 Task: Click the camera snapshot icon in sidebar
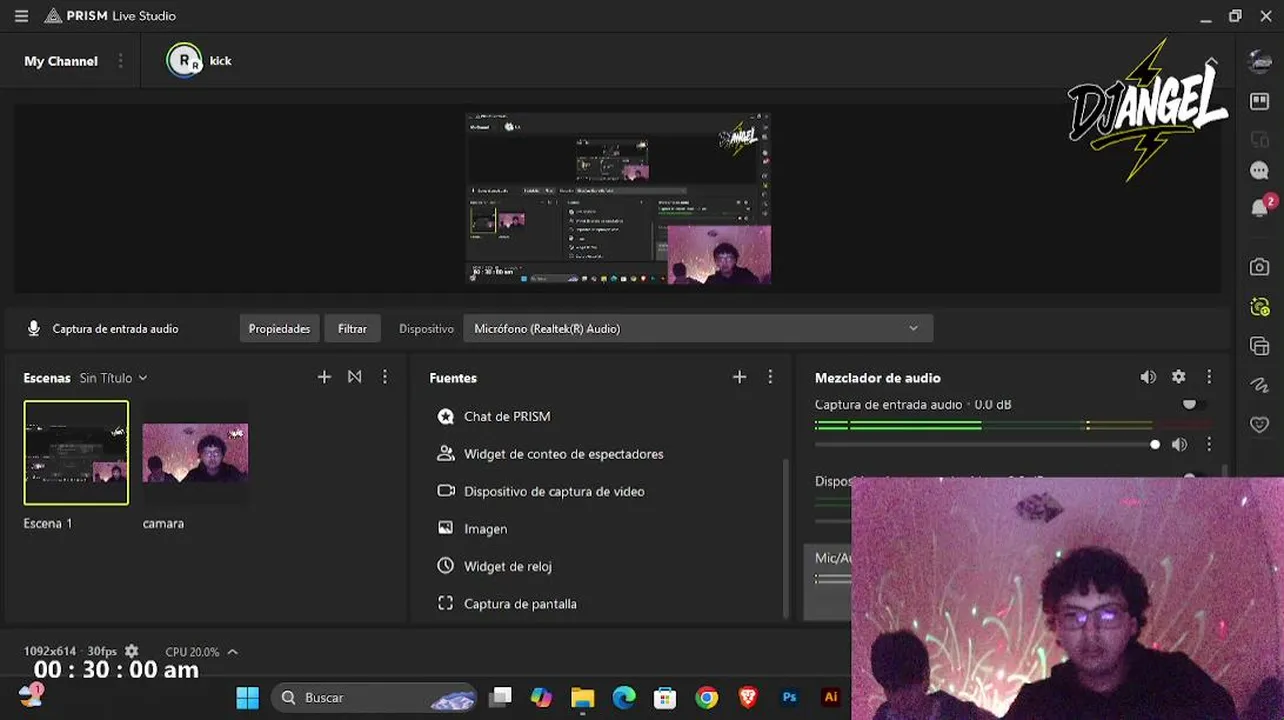point(1260,267)
